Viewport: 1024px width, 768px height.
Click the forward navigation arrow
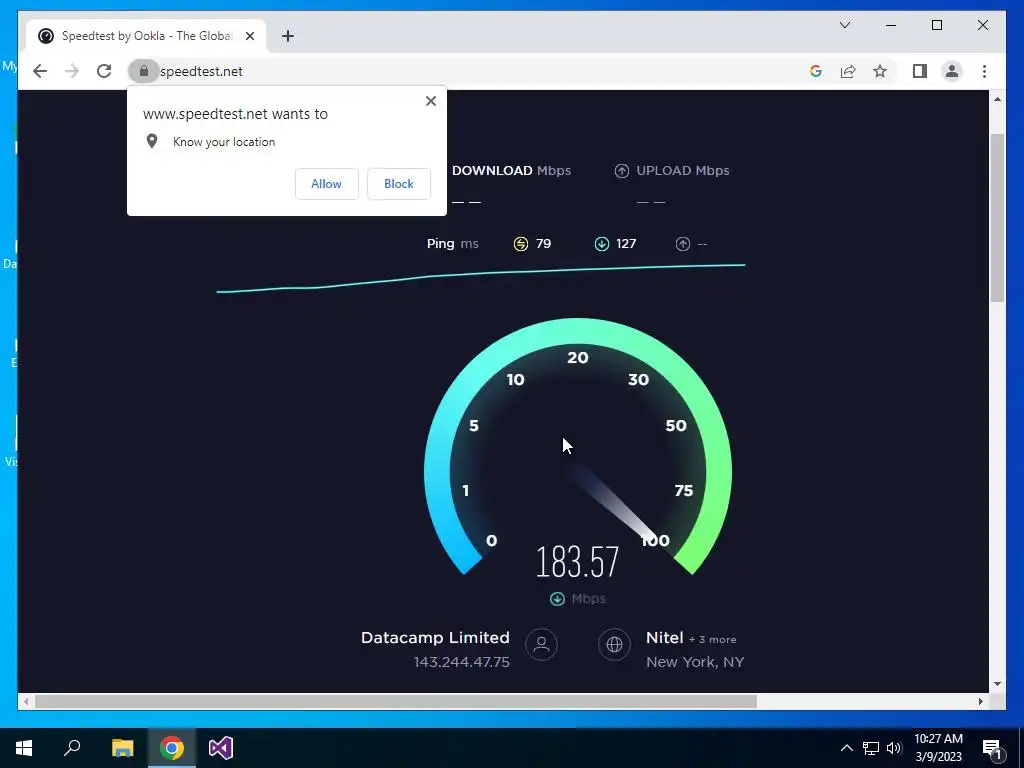click(71, 71)
